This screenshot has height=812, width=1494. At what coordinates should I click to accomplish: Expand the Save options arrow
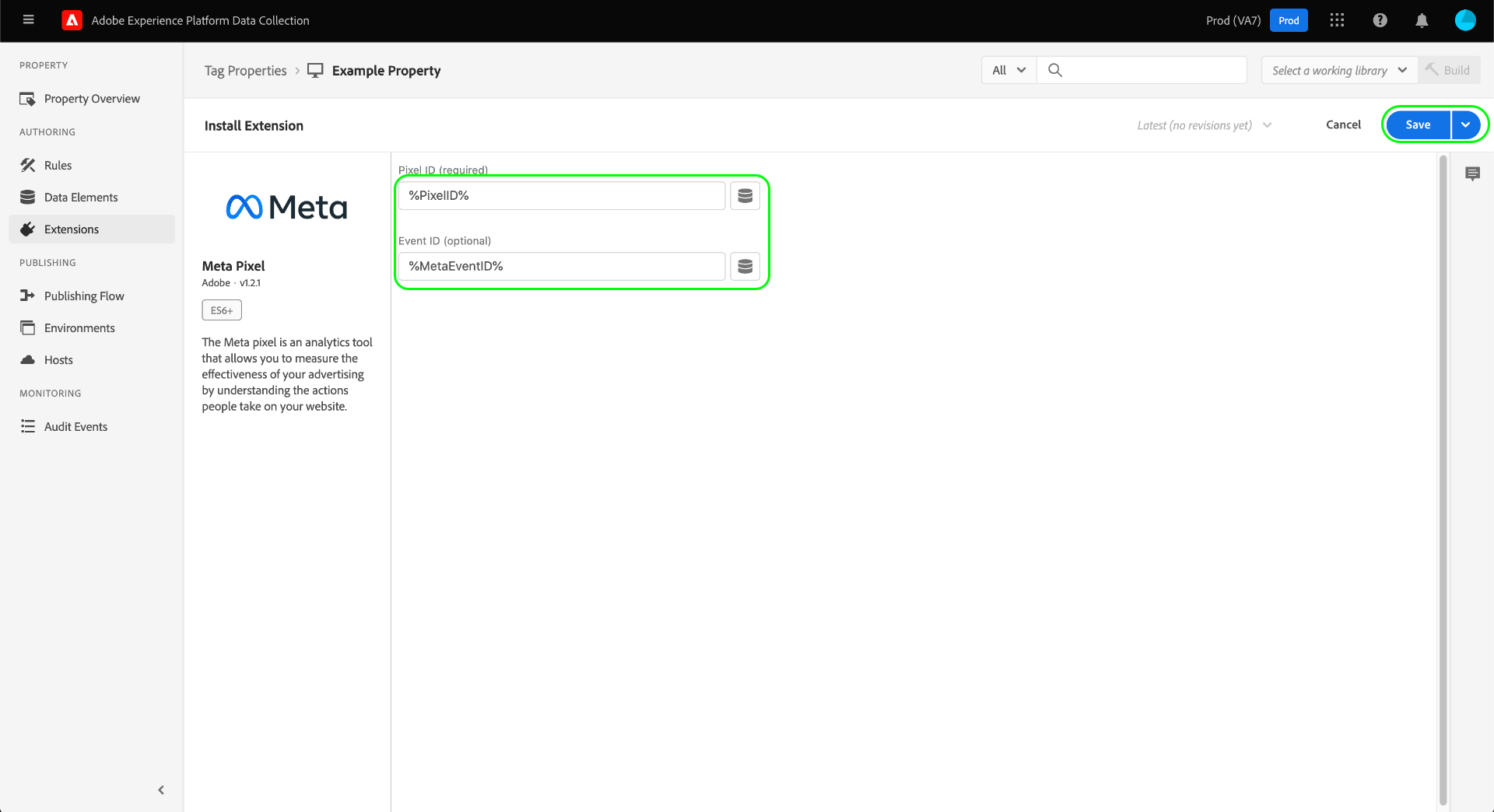[1466, 124]
